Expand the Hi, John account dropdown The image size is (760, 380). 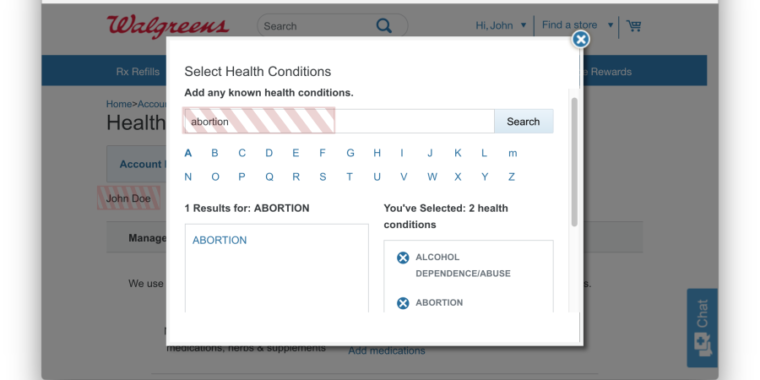(501, 25)
